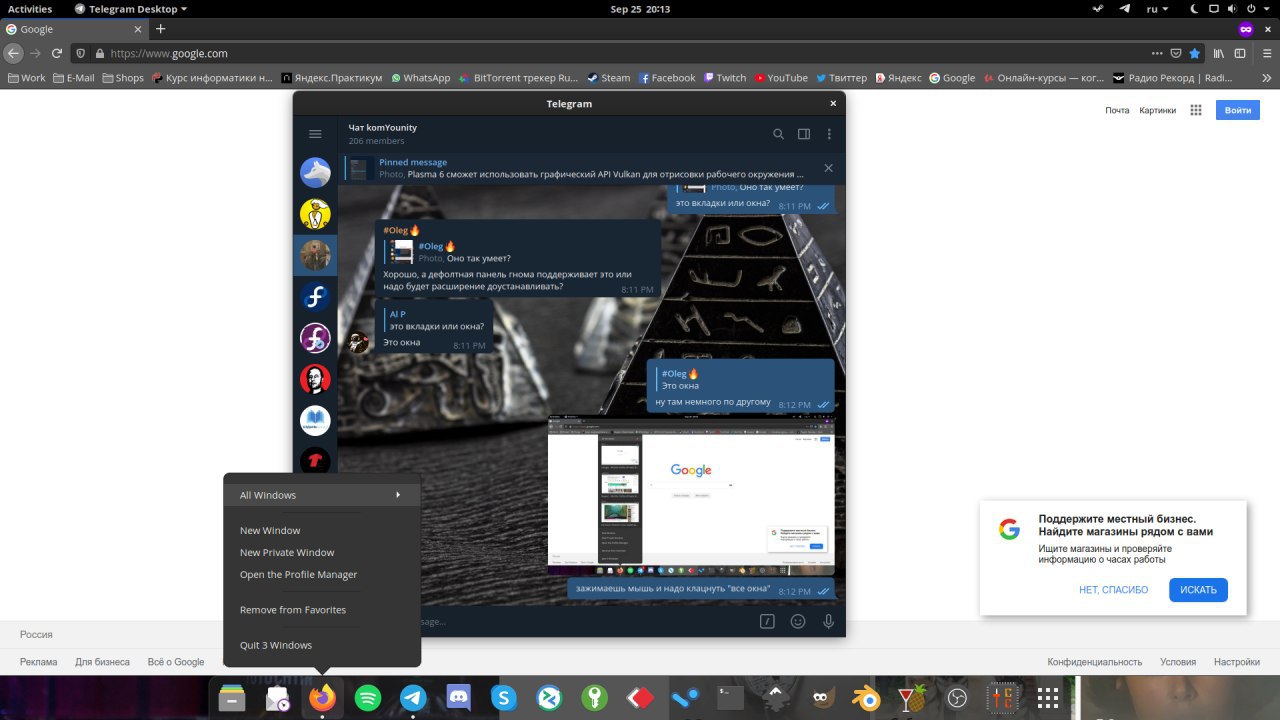Expand the All Windows submenu
Viewport: 1280px width, 720px height.
coord(322,495)
